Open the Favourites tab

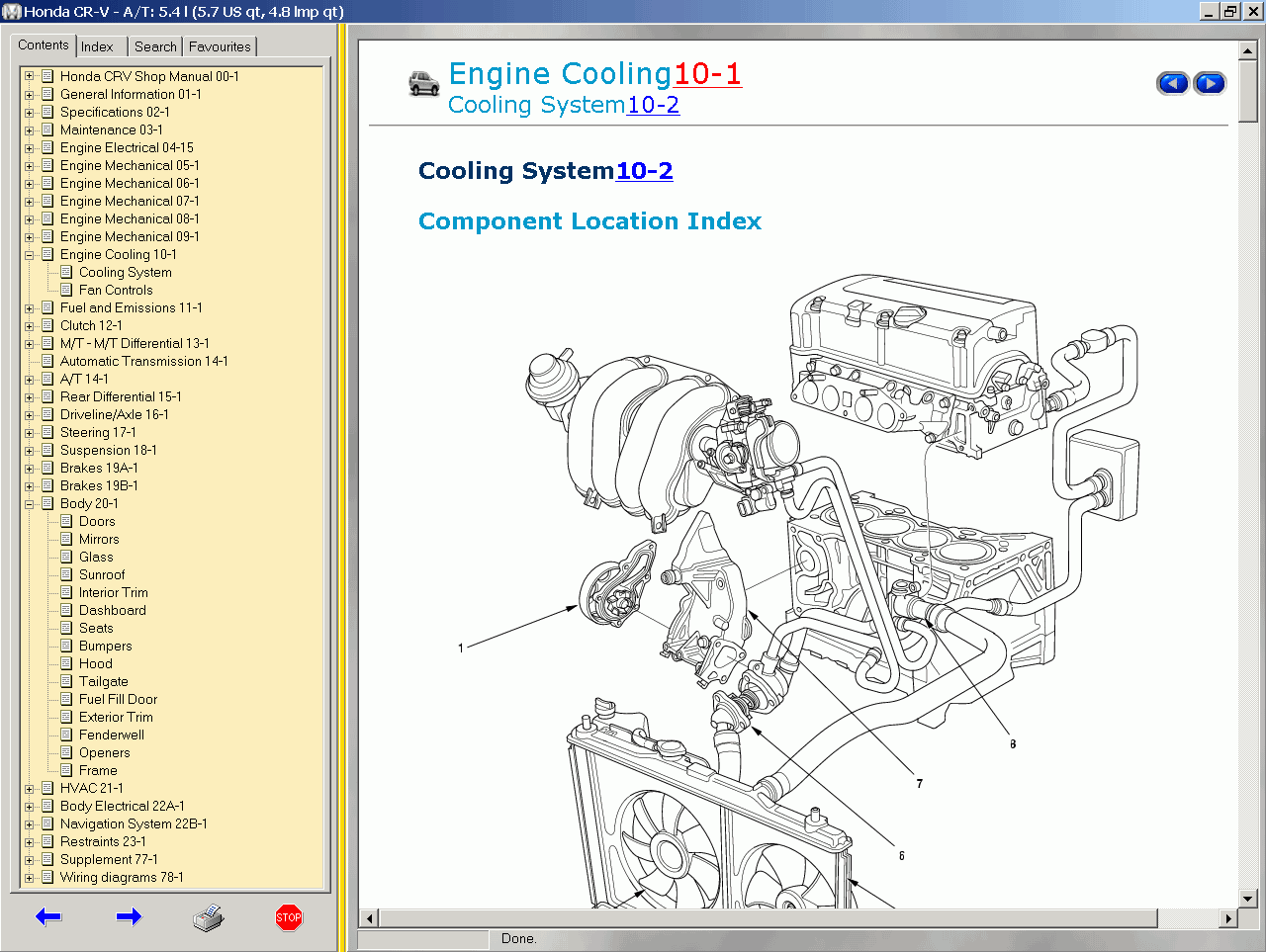pyautogui.click(x=220, y=46)
